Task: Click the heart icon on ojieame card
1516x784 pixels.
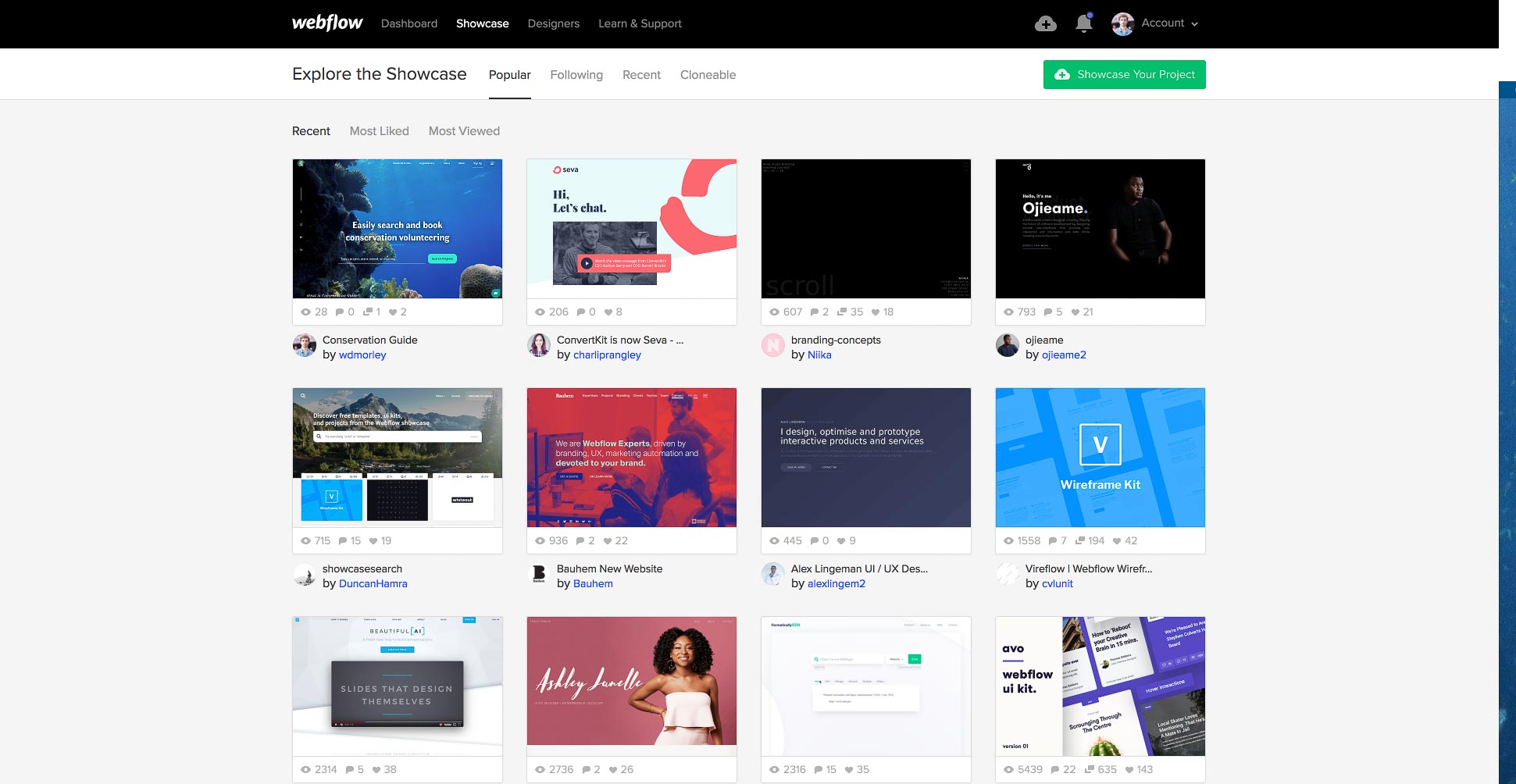Action: [1075, 312]
